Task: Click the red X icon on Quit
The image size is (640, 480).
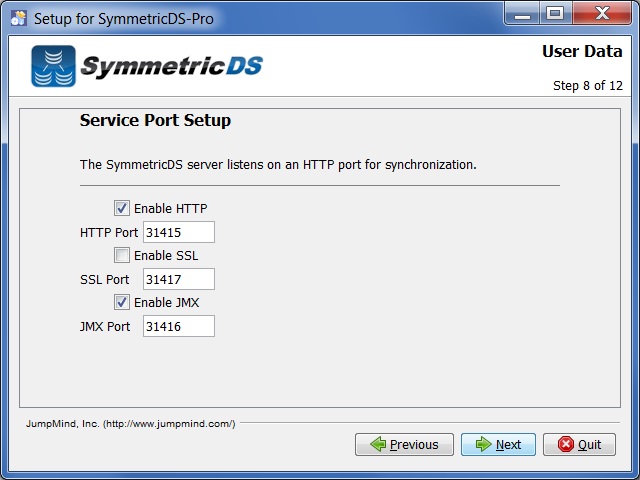Action: (x=566, y=444)
